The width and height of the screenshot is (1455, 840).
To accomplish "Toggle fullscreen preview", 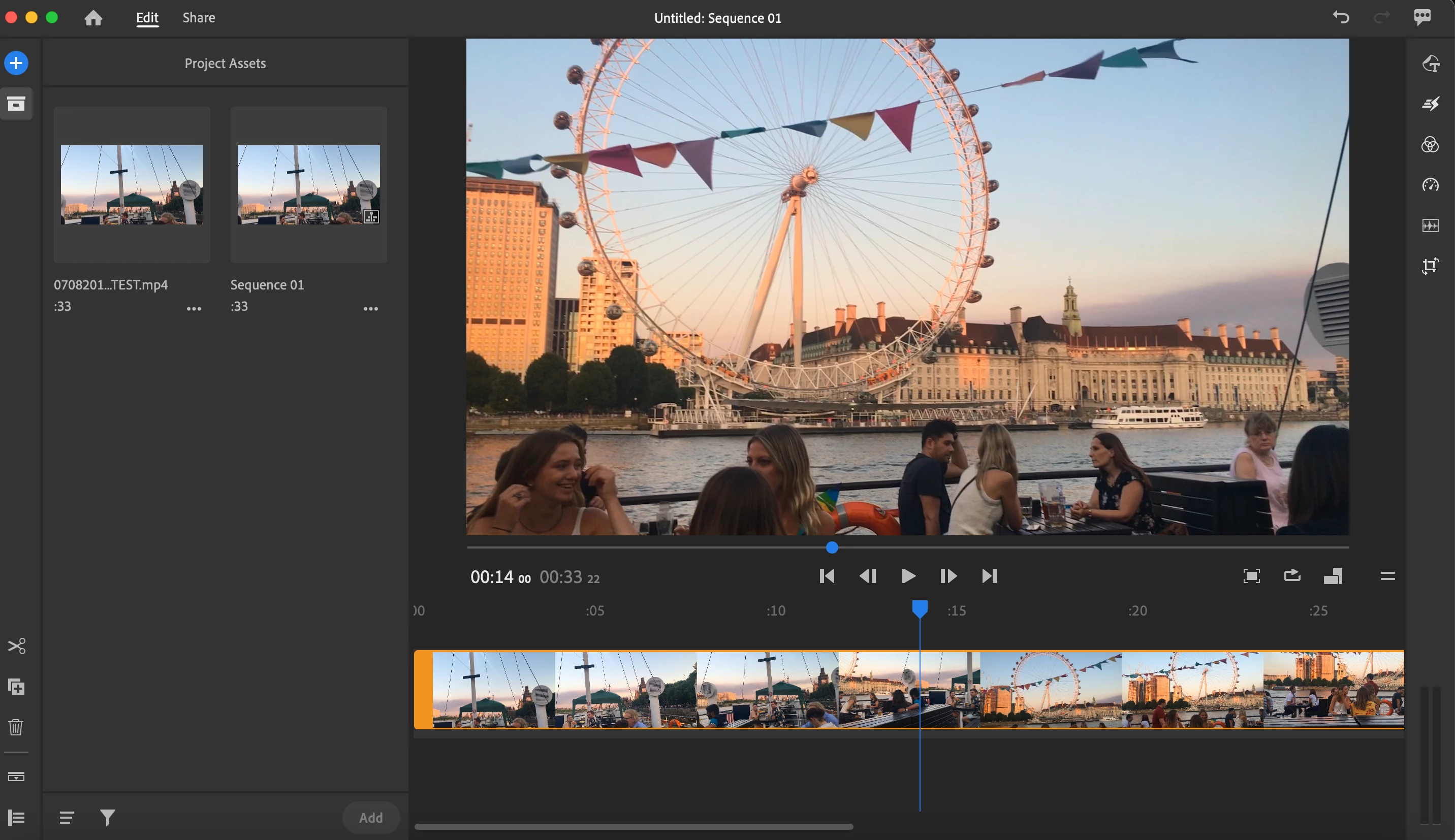I will click(x=1251, y=576).
